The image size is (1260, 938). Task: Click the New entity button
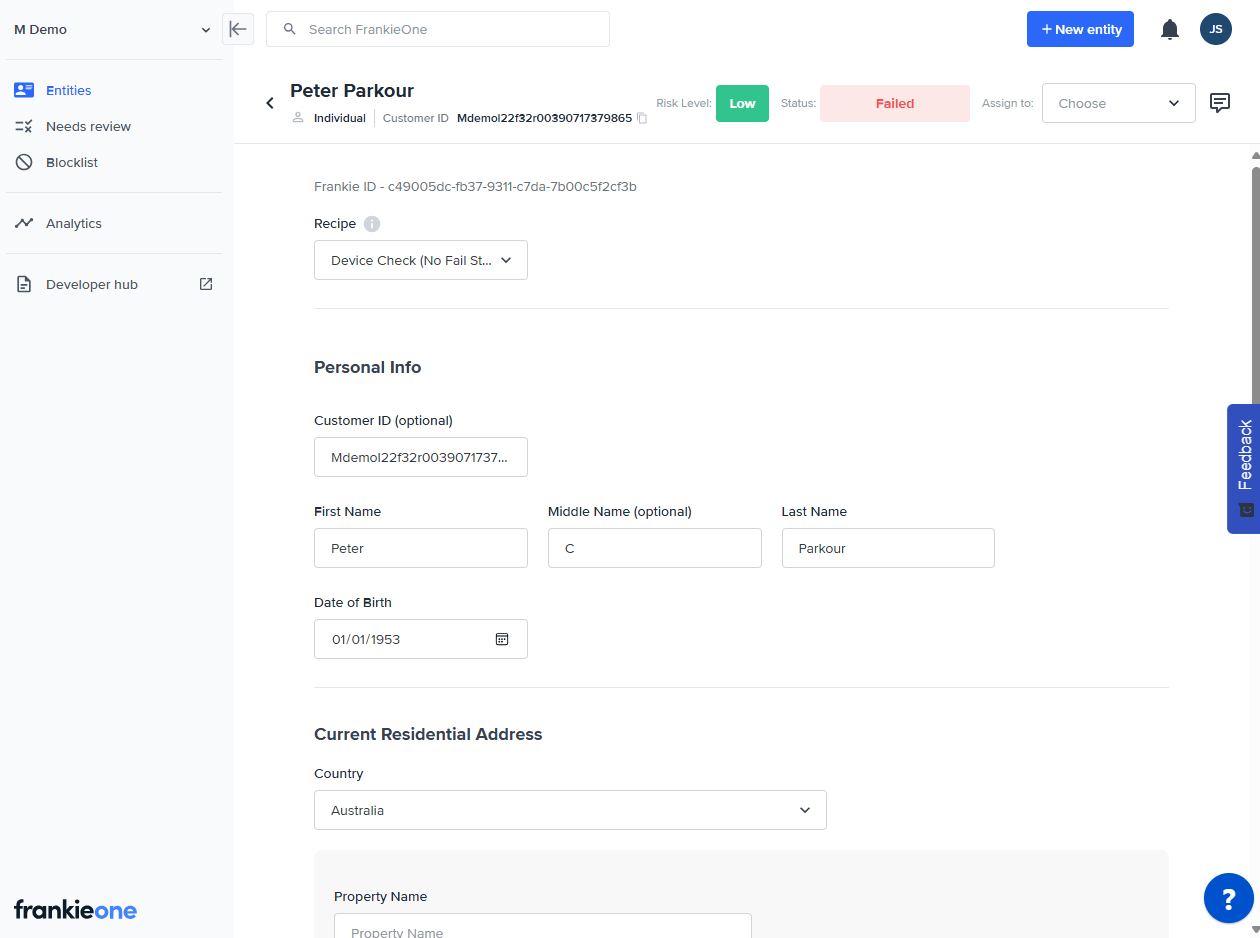tap(1080, 29)
